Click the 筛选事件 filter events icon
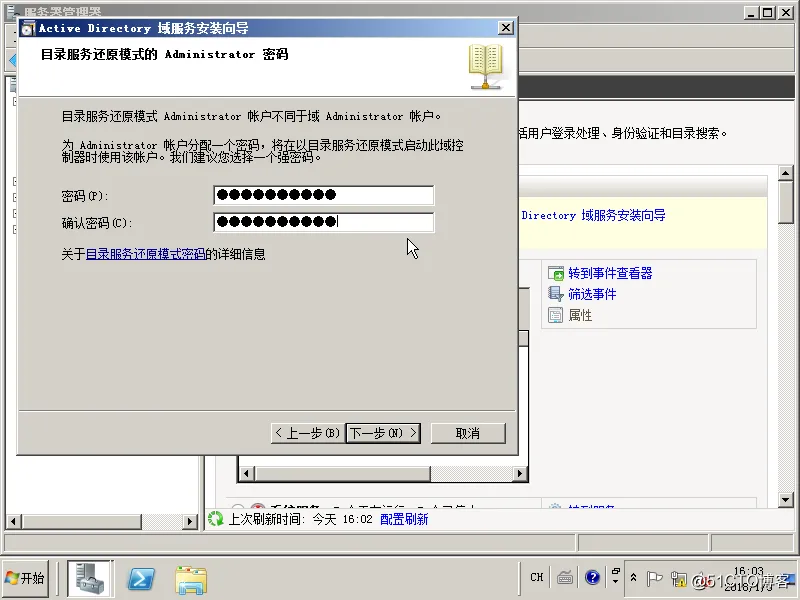The width and height of the screenshot is (800, 600). pos(557,294)
